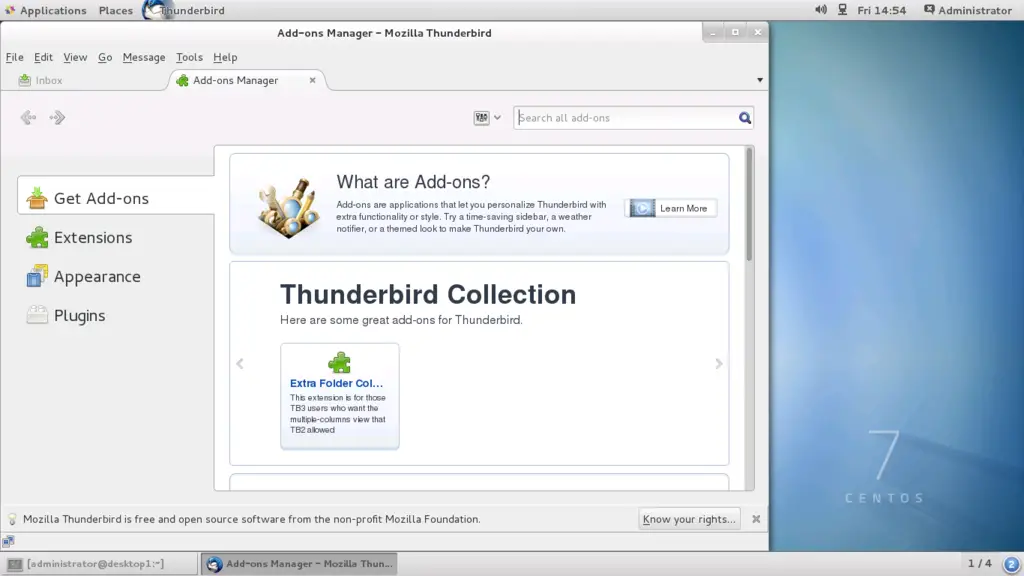Click the lightbulb notification icon

click(x=12, y=519)
